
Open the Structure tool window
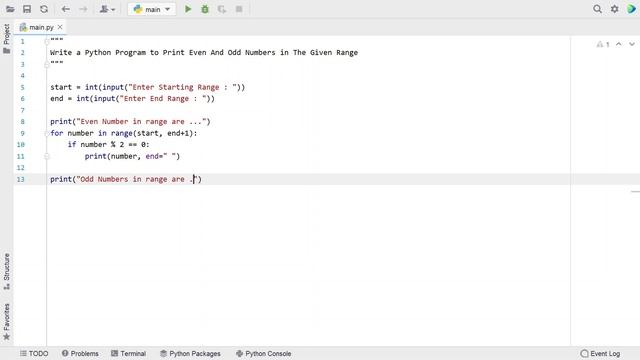[7, 271]
